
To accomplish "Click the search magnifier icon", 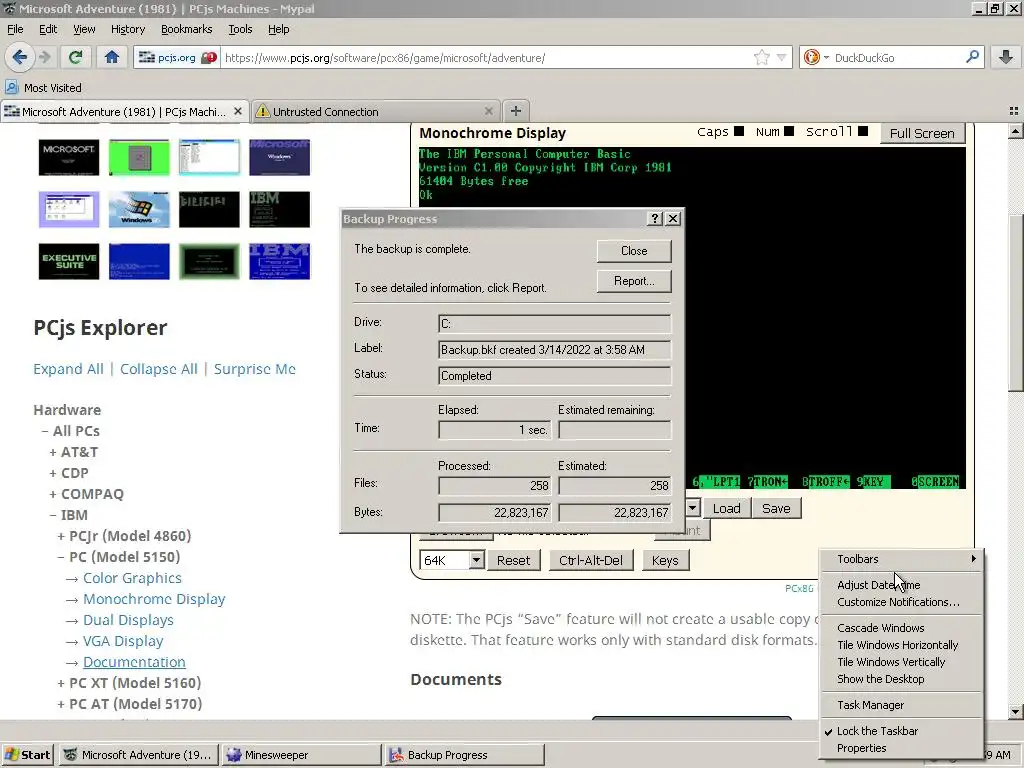I will [x=972, y=57].
